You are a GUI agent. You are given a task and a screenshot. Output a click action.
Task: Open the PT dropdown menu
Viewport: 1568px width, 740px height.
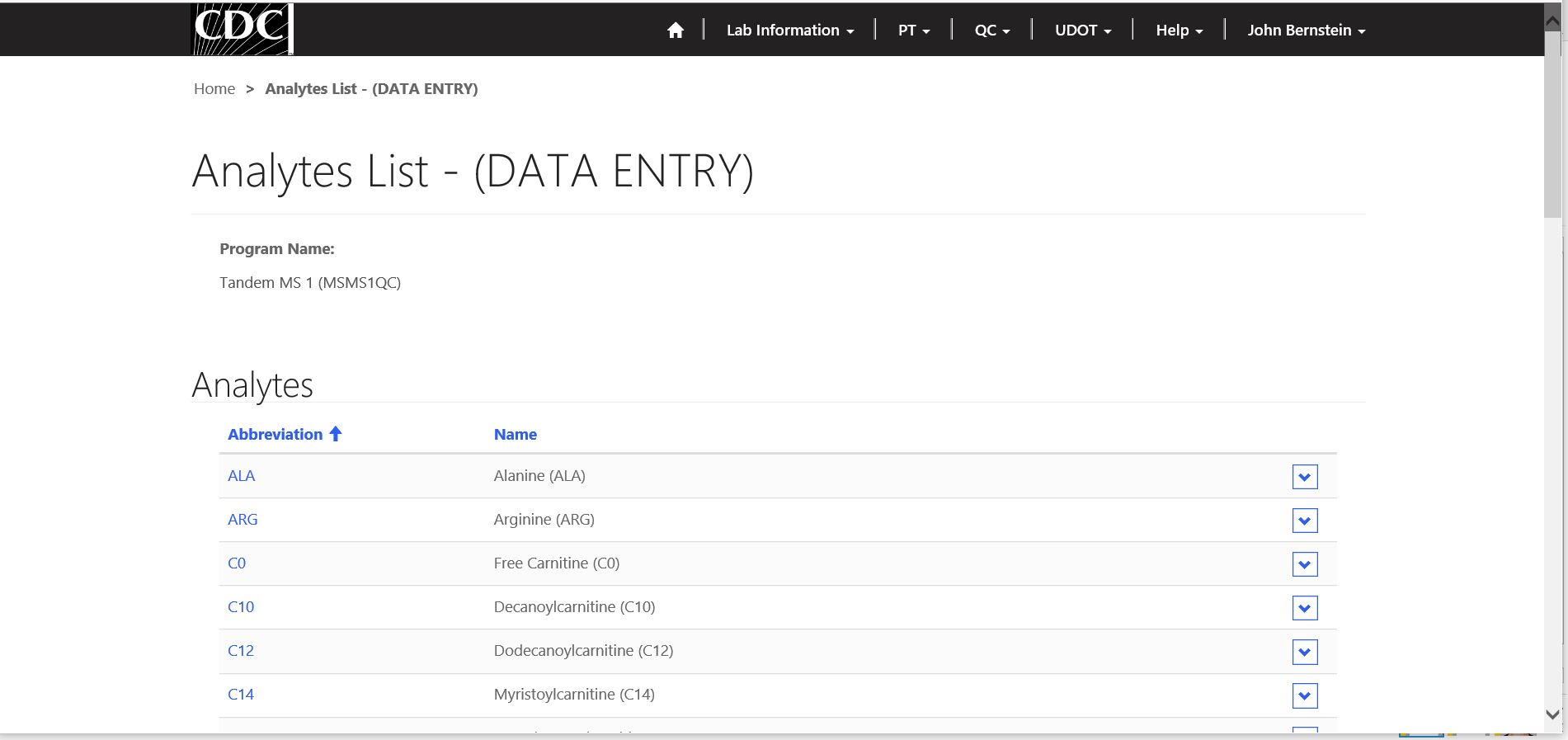coord(914,31)
